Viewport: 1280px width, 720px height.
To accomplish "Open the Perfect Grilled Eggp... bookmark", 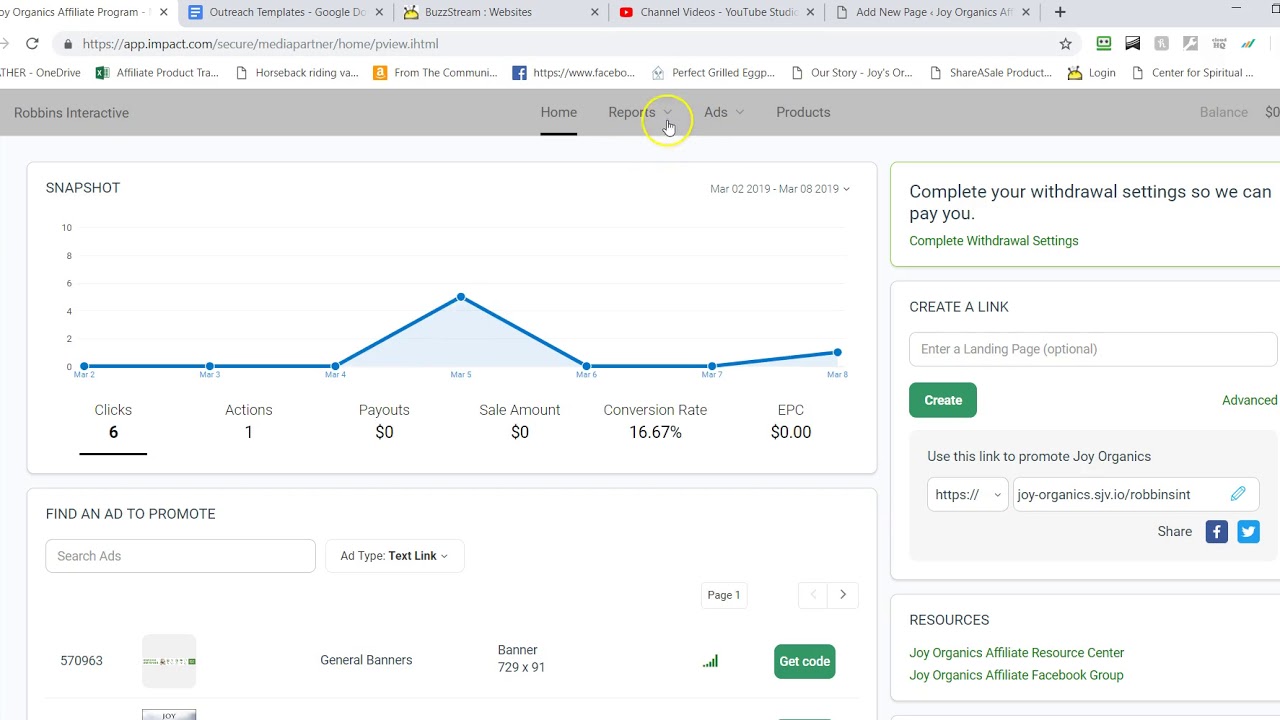I will (x=712, y=72).
